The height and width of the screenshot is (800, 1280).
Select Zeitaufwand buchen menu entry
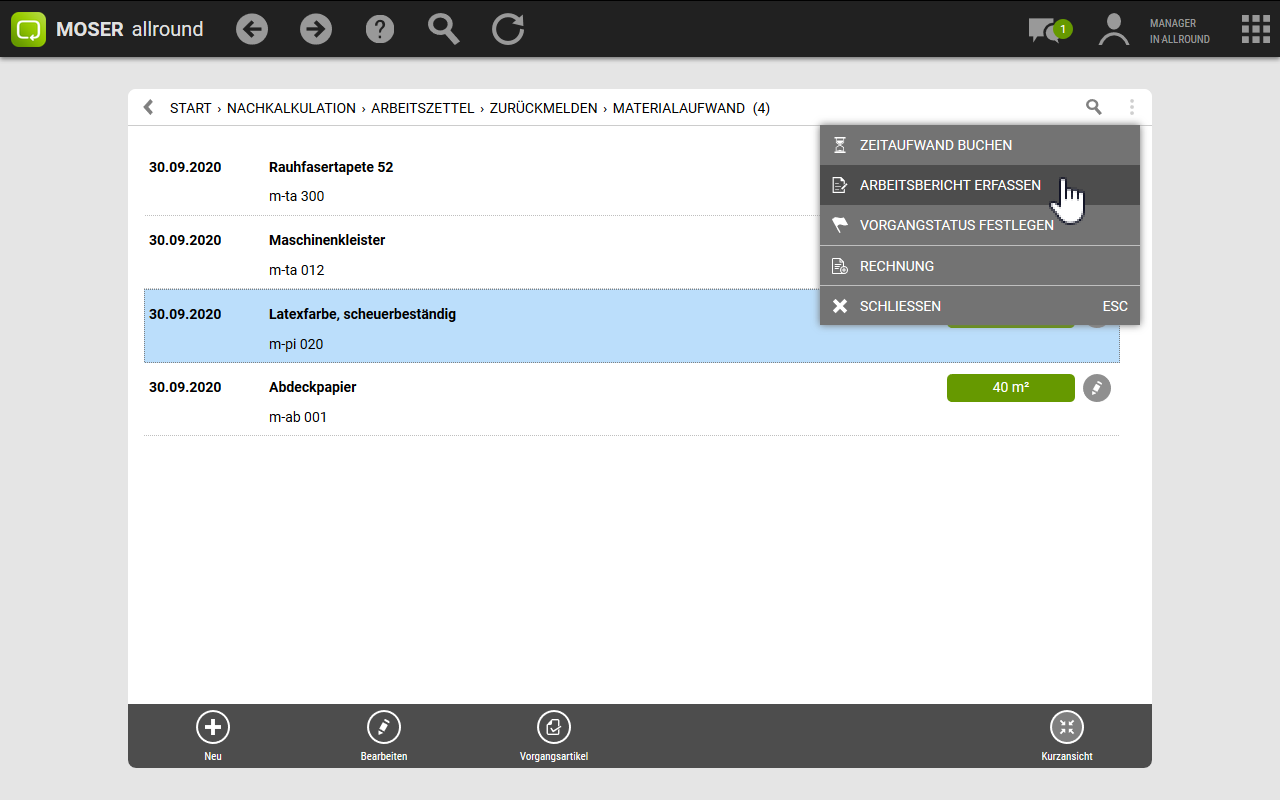coord(935,145)
